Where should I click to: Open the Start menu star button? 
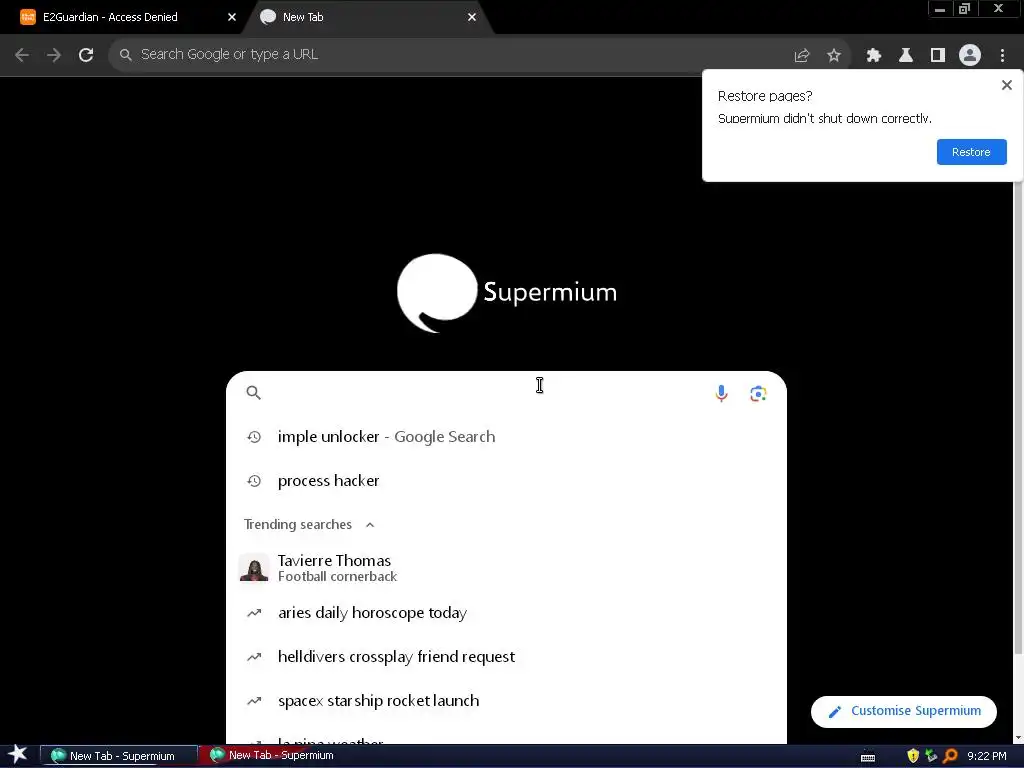(18, 754)
